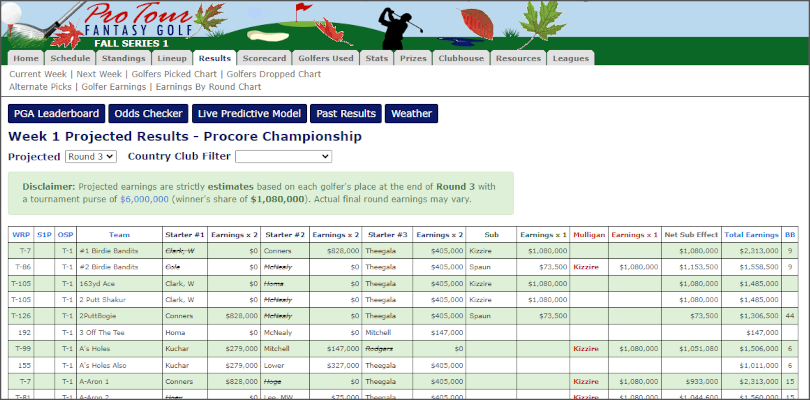Open the Next Week link
This screenshot has width=810, height=400.
(99, 74)
